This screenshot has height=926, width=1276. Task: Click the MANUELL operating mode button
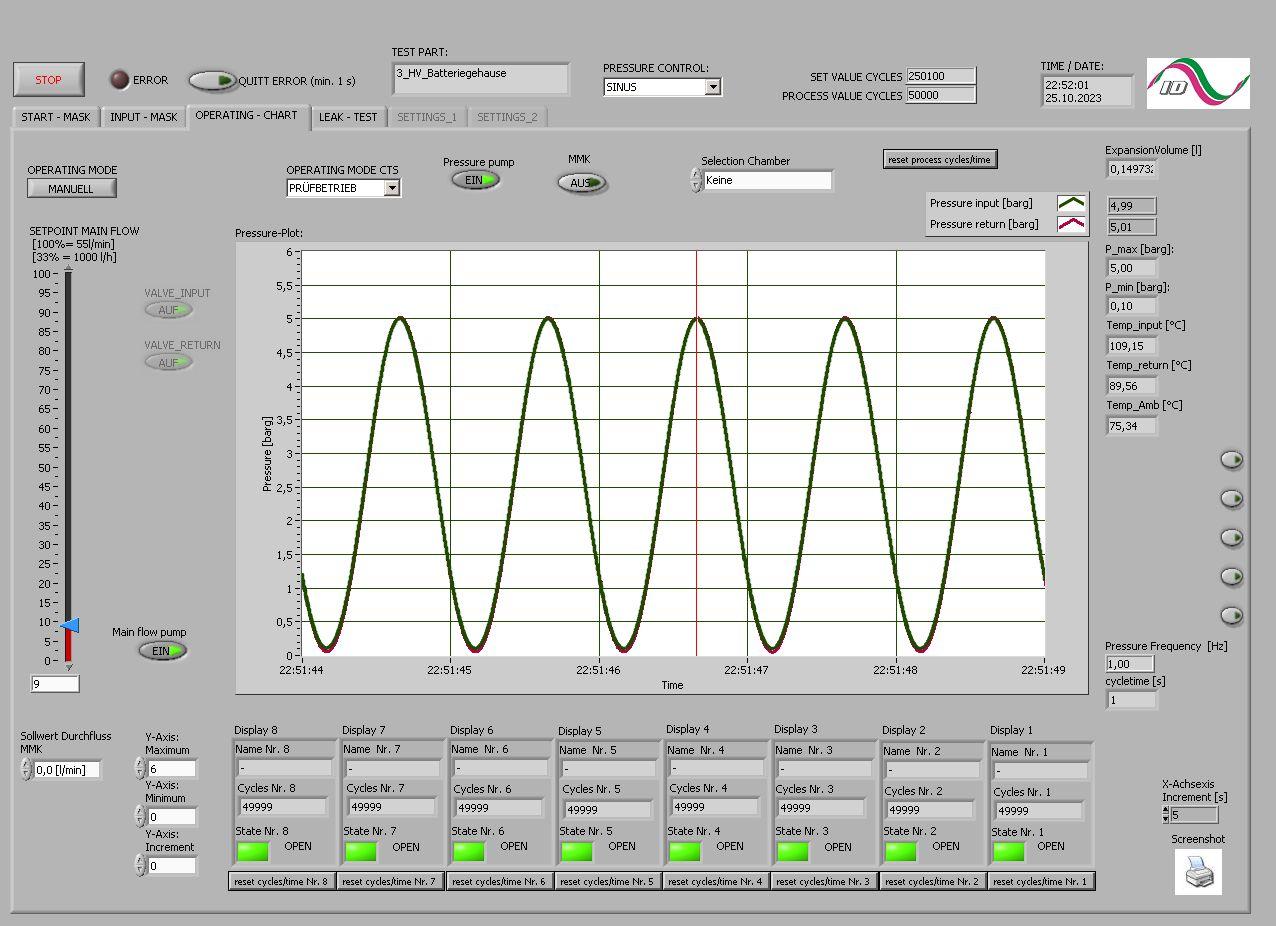pos(71,188)
